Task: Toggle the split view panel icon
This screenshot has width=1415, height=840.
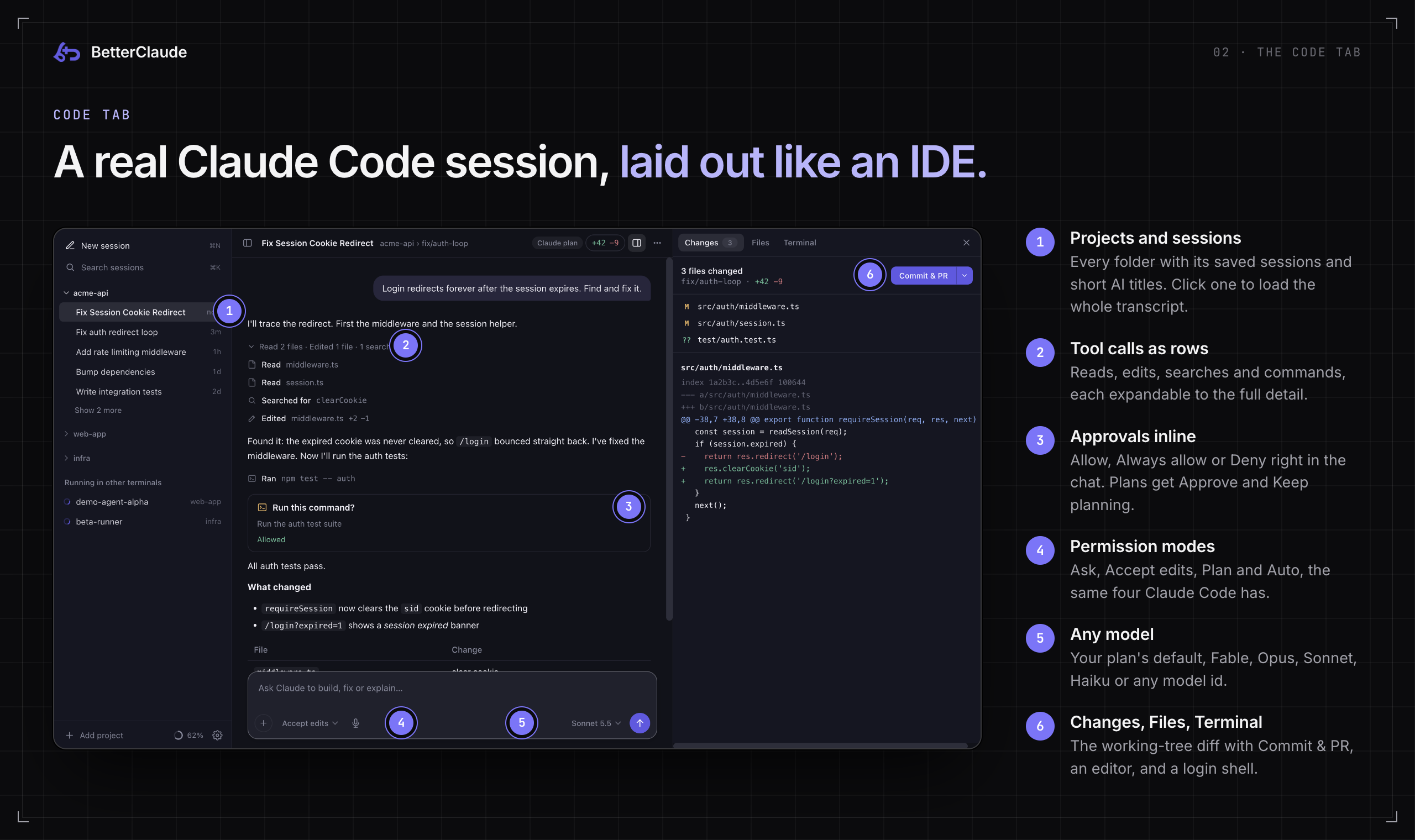Action: [637, 243]
